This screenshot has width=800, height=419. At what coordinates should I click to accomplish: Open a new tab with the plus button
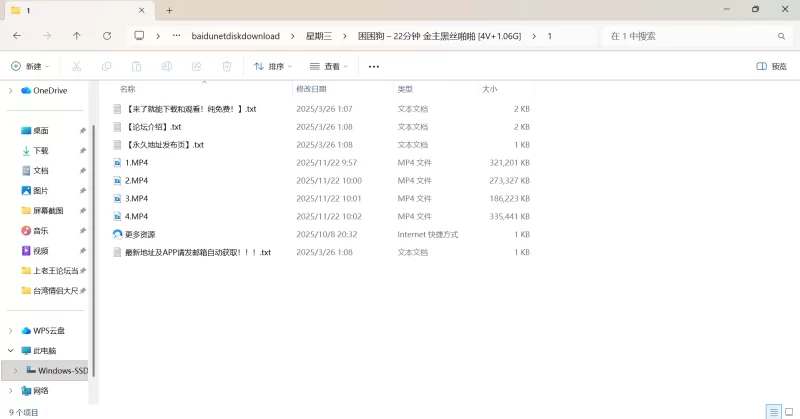169,10
